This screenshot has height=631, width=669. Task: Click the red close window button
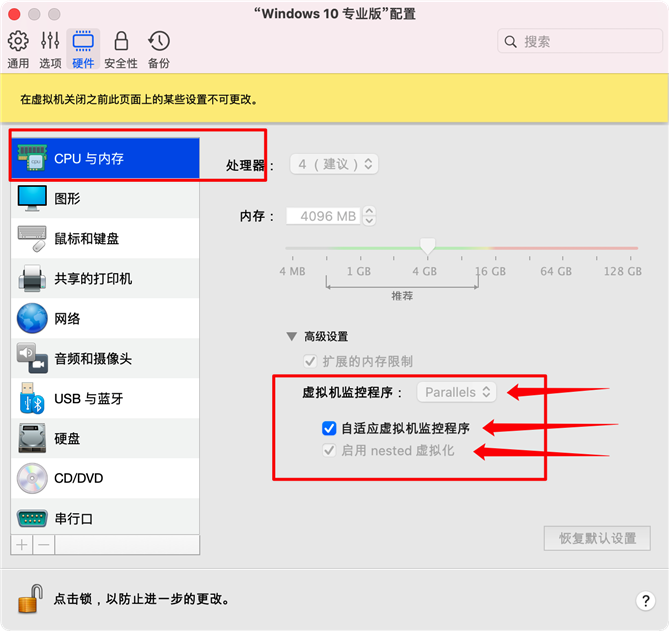click(x=14, y=14)
